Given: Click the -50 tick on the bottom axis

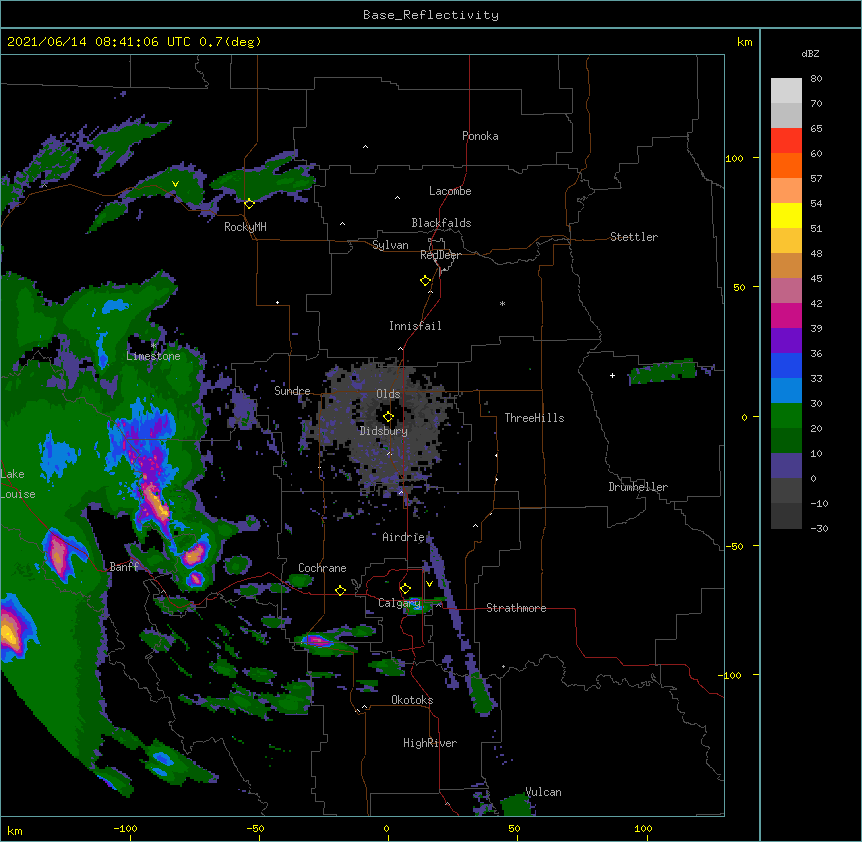Looking at the screenshot, I should (x=255, y=828).
